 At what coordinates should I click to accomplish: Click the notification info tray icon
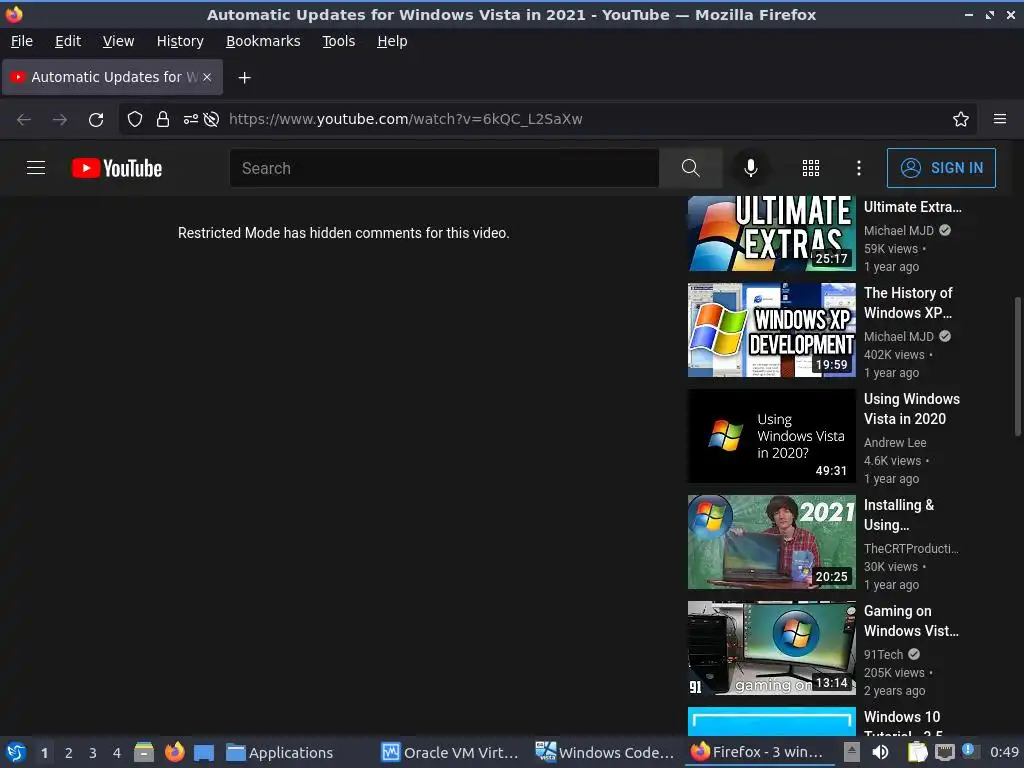[968, 751]
